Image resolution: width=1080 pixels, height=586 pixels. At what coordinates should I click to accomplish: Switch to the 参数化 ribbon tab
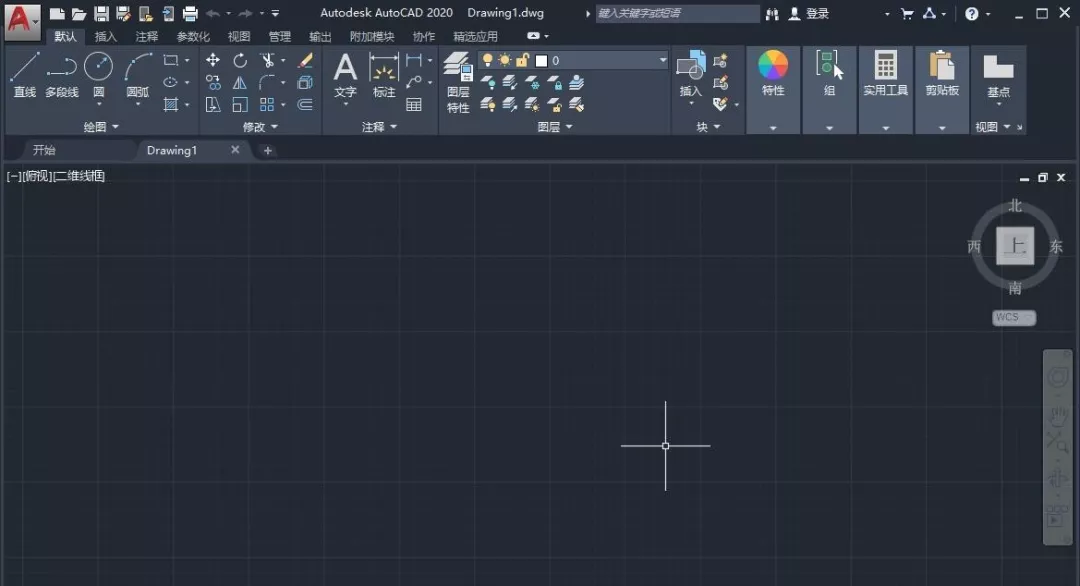pyautogui.click(x=193, y=36)
